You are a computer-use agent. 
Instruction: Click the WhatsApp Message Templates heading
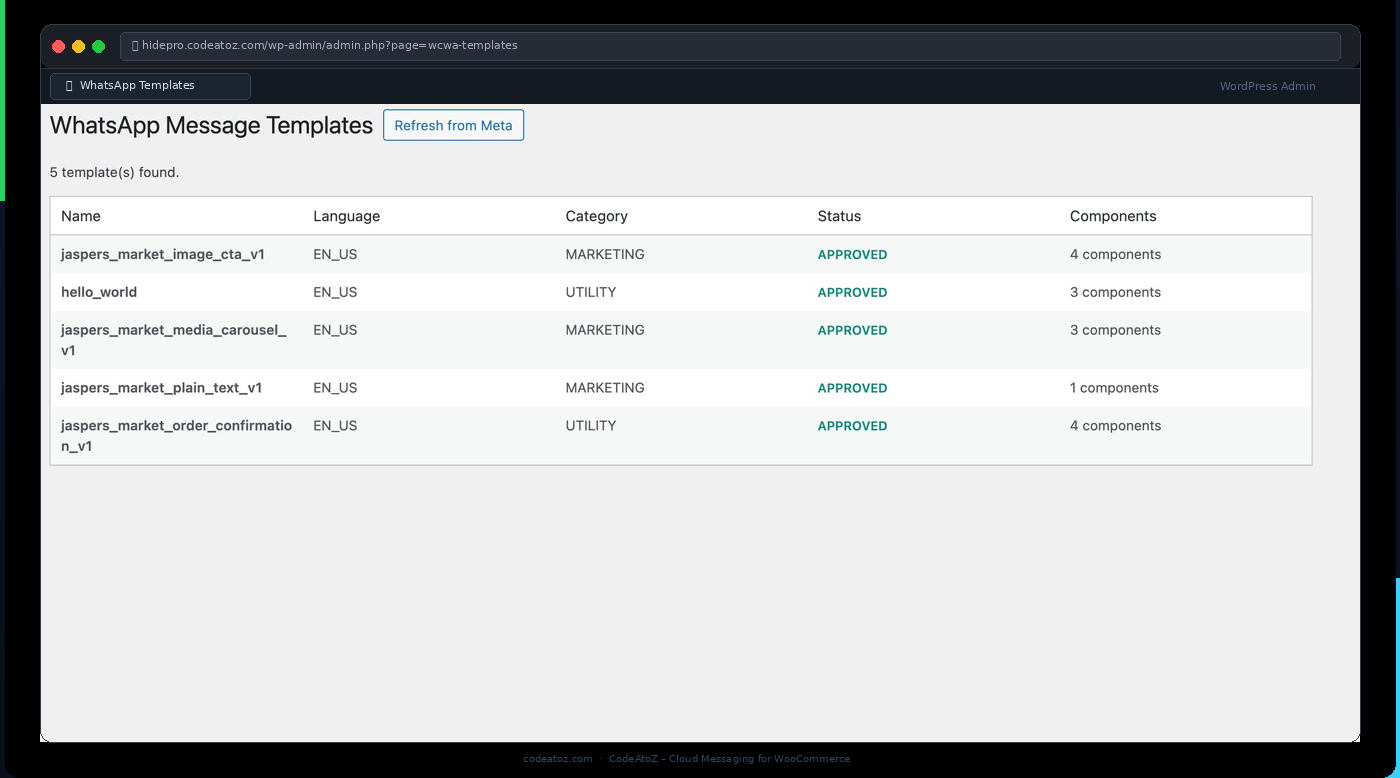(x=211, y=125)
